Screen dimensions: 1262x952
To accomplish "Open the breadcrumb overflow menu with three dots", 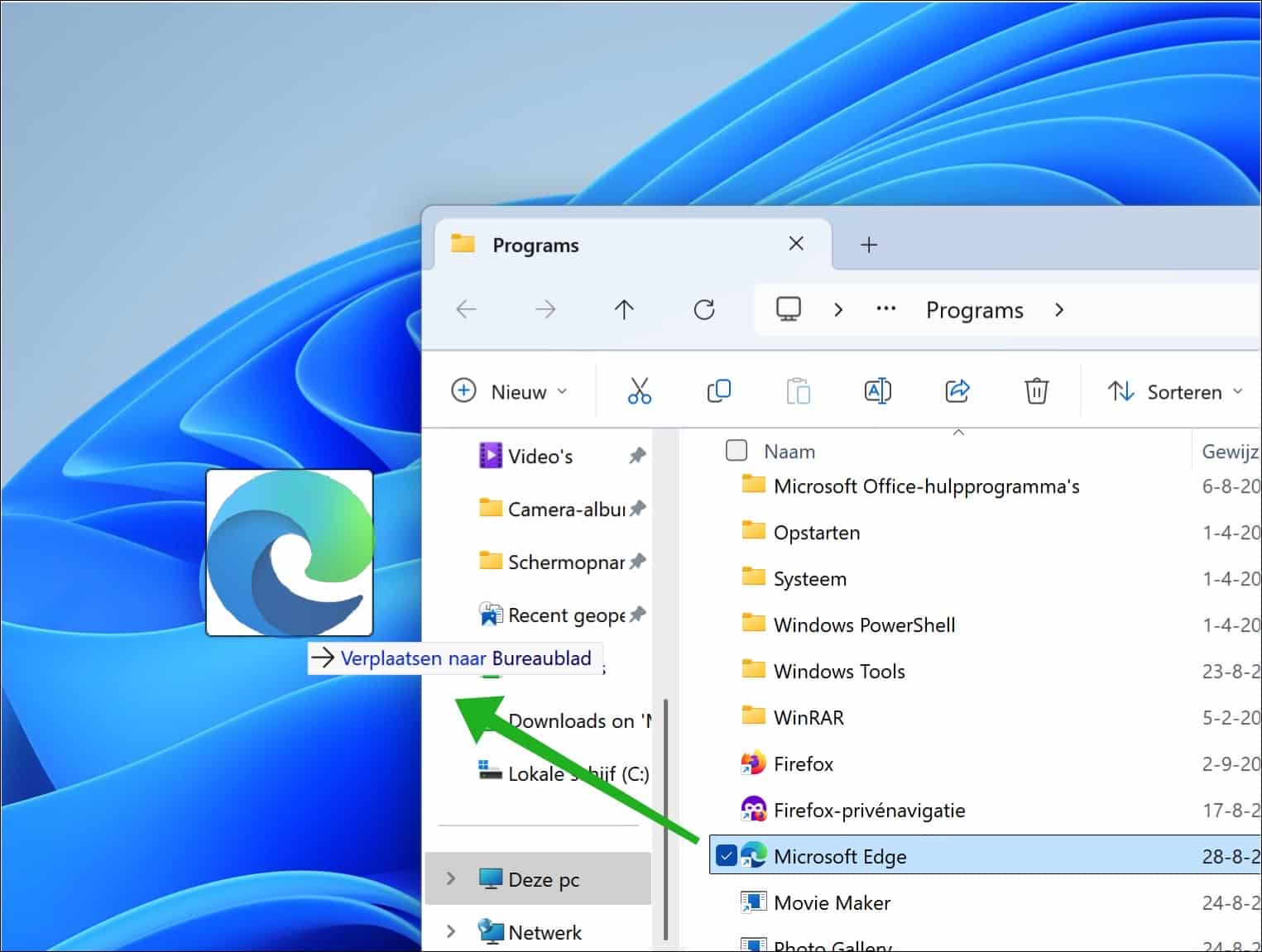I will 885,309.
